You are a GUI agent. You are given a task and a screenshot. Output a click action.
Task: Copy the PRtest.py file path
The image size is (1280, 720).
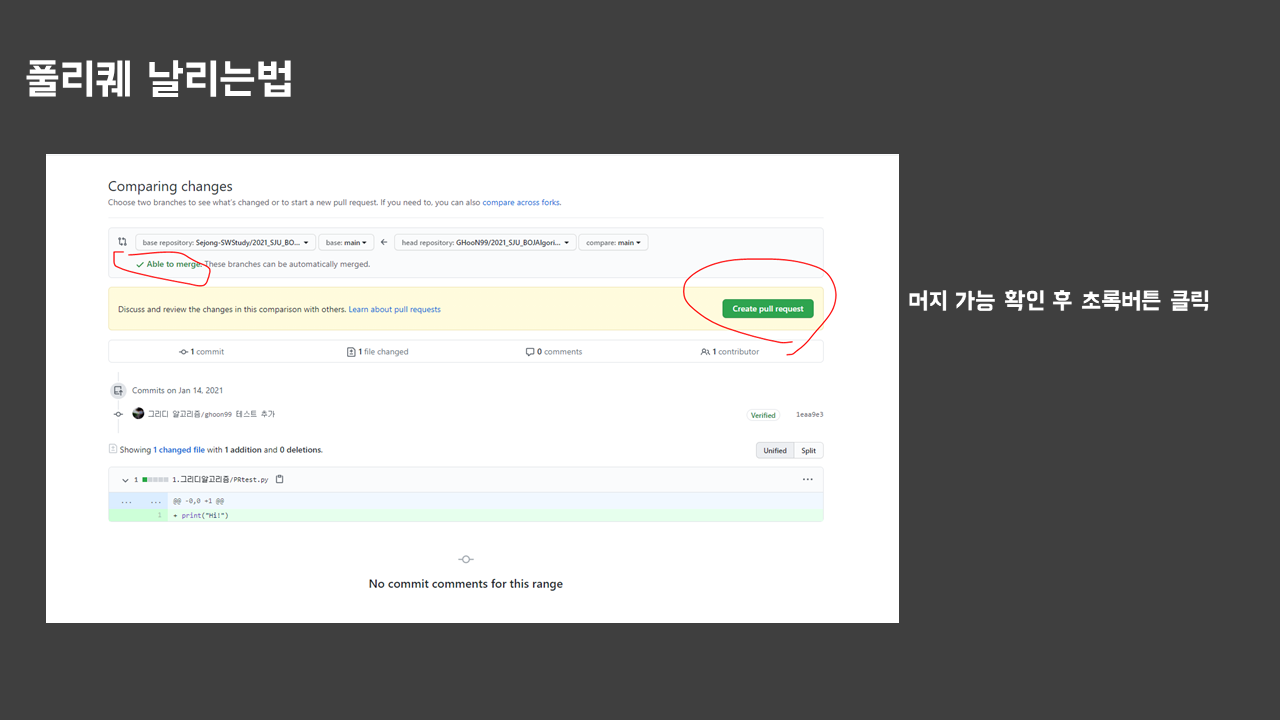pos(279,479)
